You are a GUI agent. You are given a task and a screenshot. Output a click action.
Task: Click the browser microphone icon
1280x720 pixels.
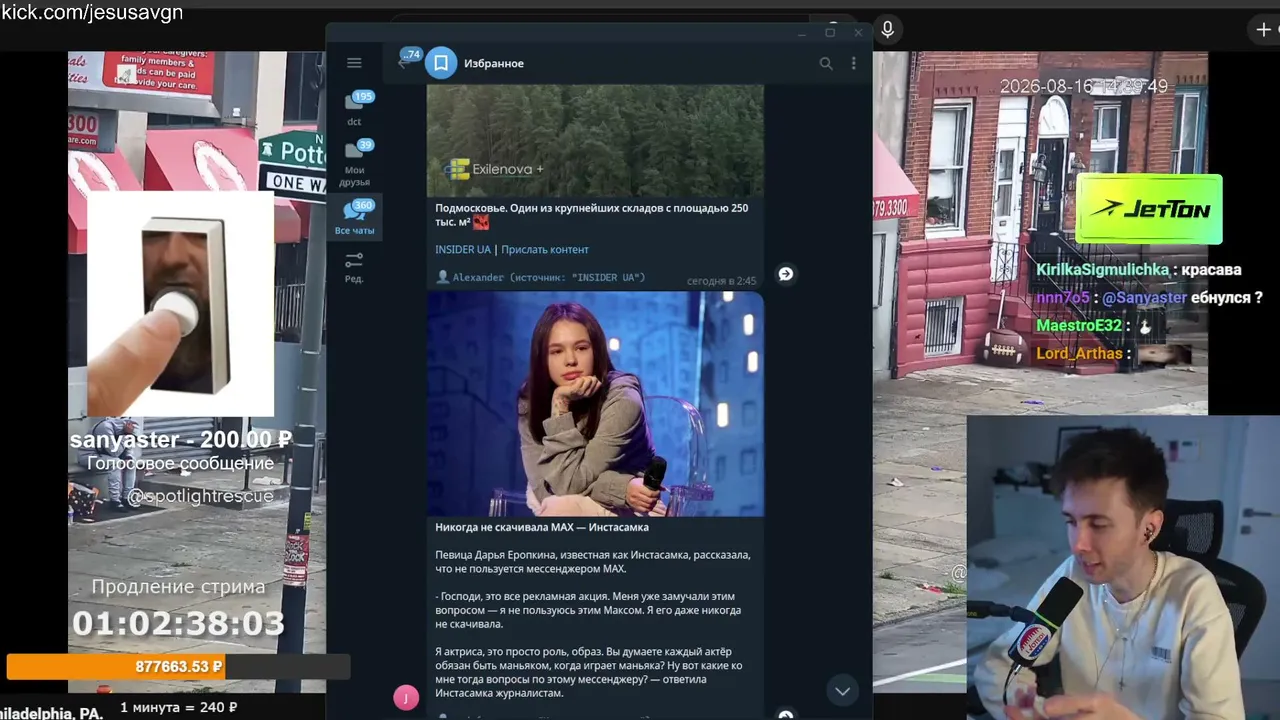coord(887,30)
